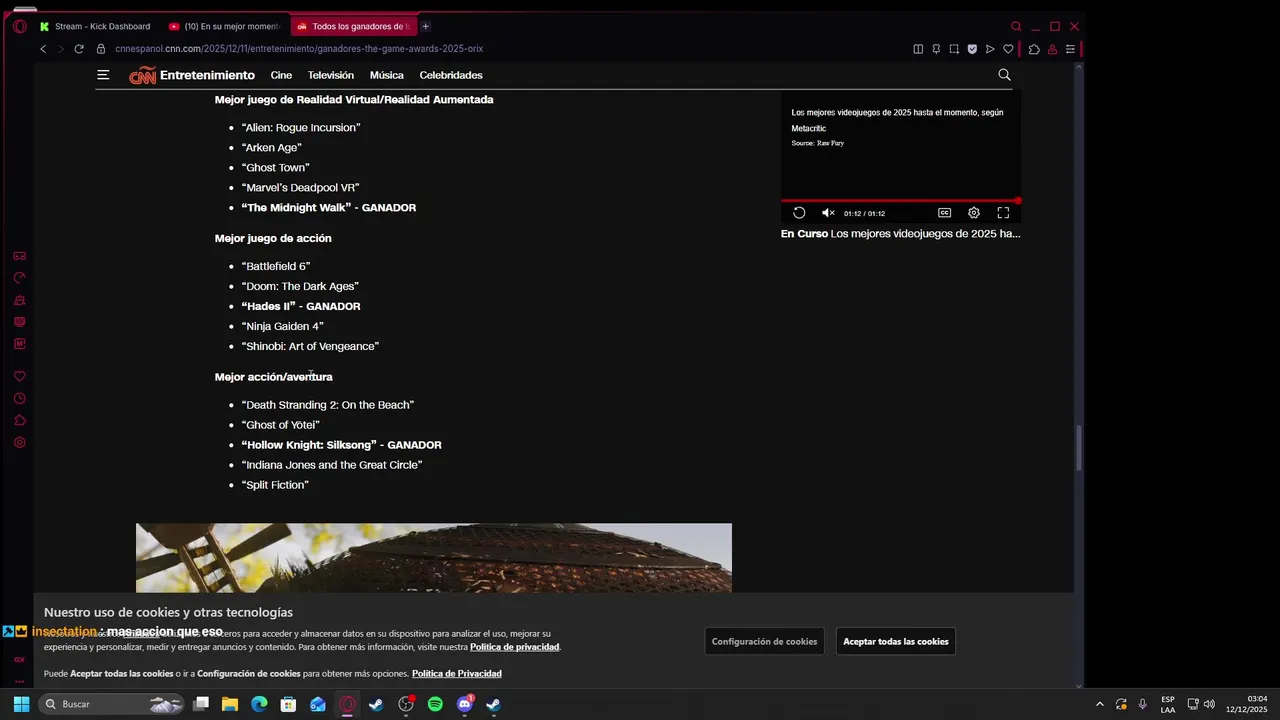Screen dimensions: 1280x720
Task: Toggle closed captions on the video
Action: [x=944, y=213]
